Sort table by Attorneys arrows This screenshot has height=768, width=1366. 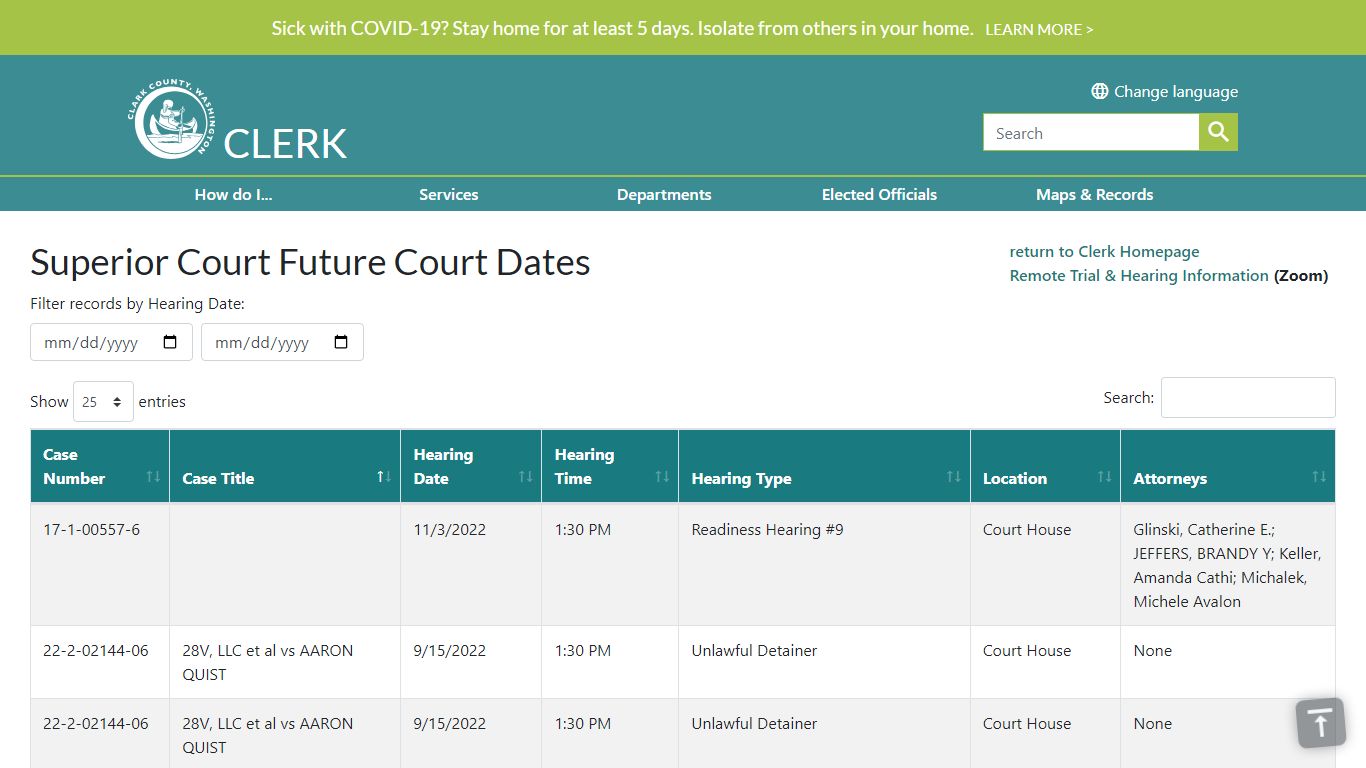[x=1319, y=476]
